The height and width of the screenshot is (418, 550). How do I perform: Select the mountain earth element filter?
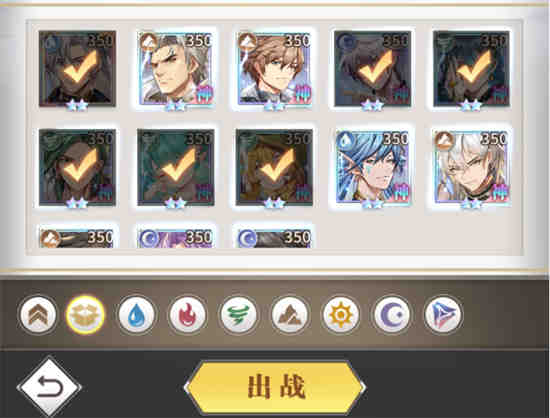[x=290, y=315]
